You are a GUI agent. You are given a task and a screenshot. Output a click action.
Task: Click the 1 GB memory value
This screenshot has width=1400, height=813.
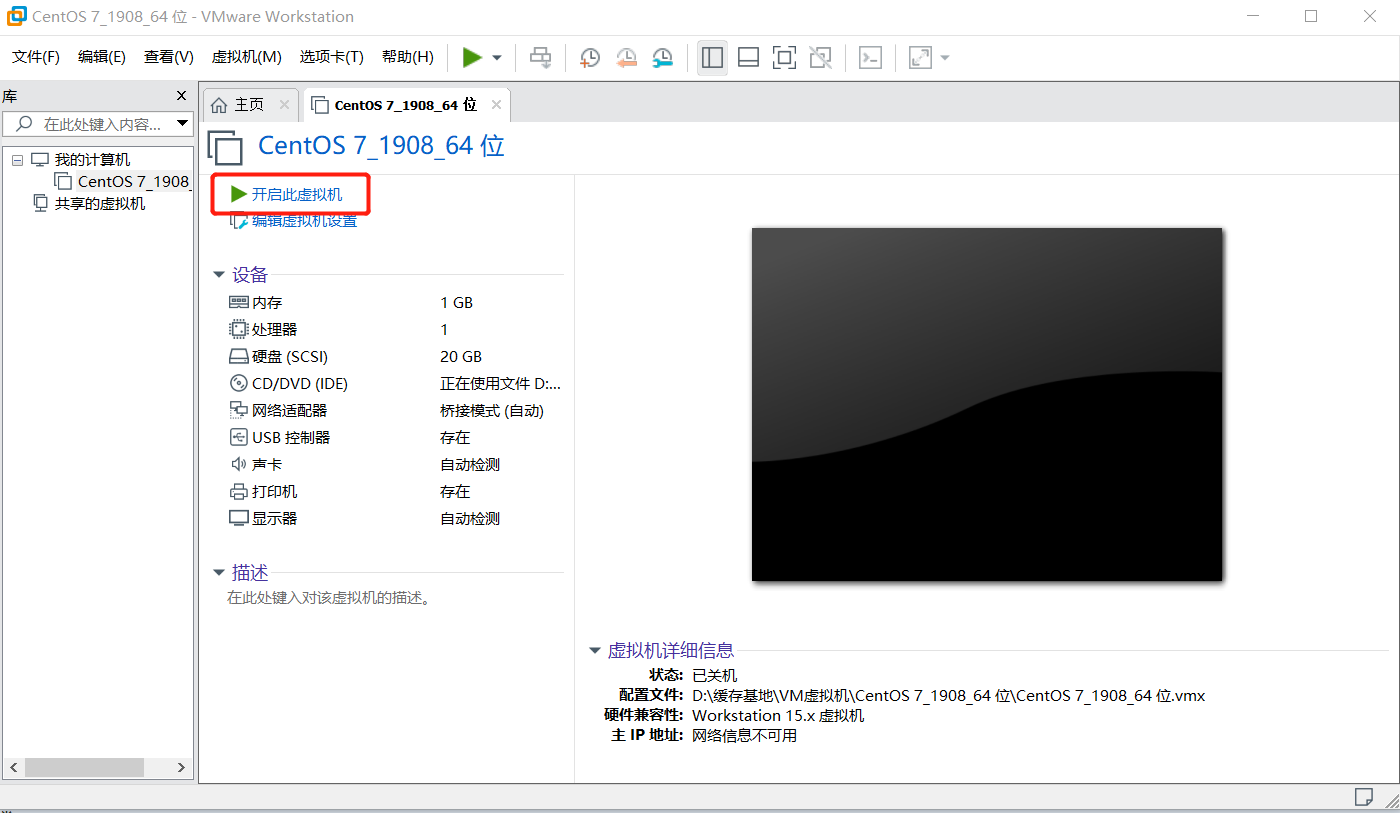point(457,303)
